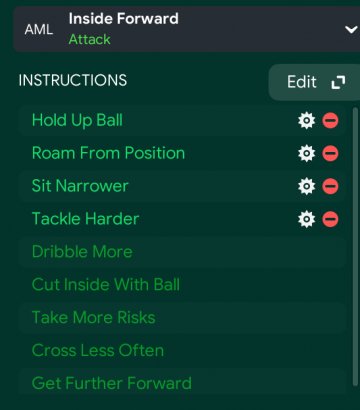Remove the Sit Narrower instruction
Image resolution: width=360 pixels, height=410 pixels.
coord(330,186)
